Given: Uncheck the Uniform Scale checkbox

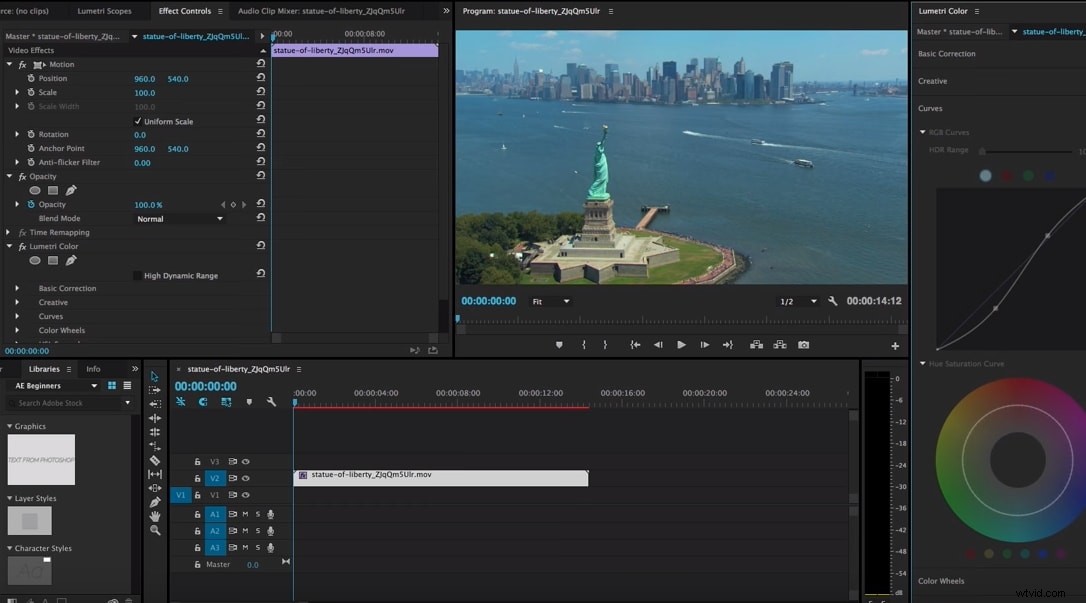Looking at the screenshot, I should 137,120.
